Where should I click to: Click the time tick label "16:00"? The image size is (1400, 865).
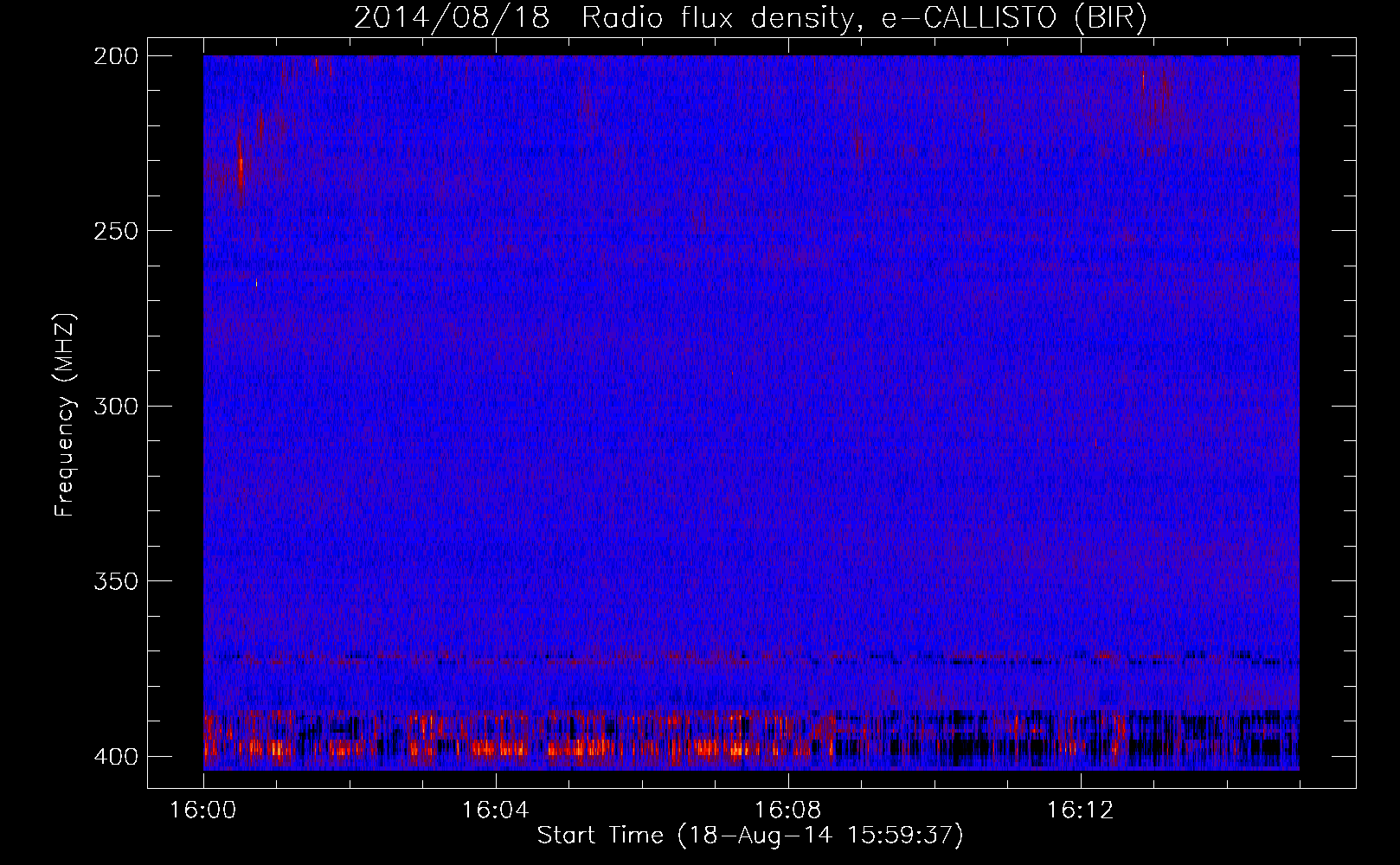pyautogui.click(x=203, y=811)
